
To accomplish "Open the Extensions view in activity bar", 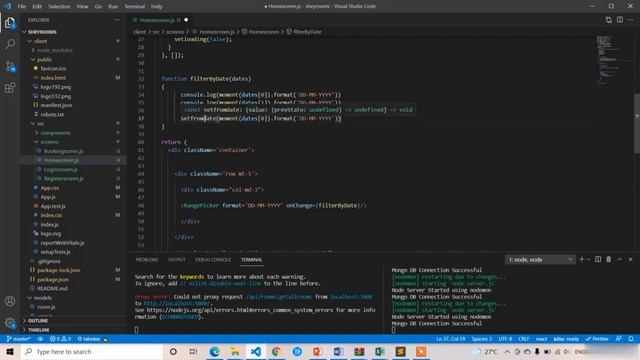I will coord(10,88).
